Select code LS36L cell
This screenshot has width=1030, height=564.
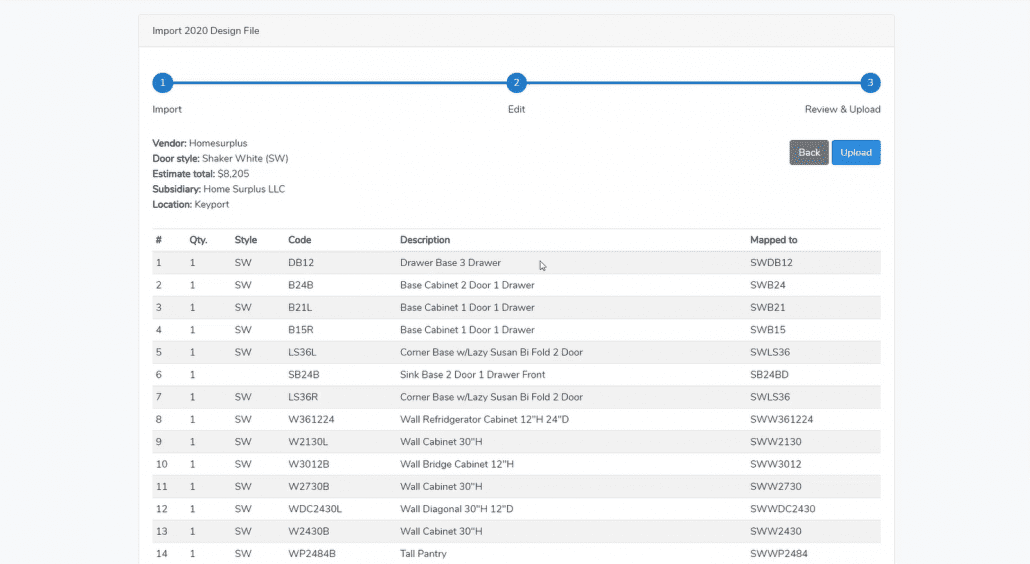tap(302, 352)
